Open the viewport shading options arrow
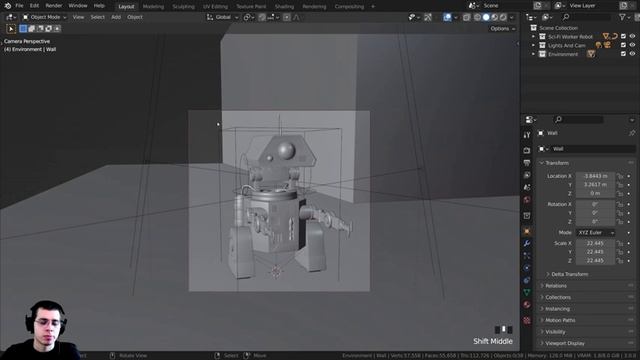Screen dimensions: 640x360 (x=512, y=17)
